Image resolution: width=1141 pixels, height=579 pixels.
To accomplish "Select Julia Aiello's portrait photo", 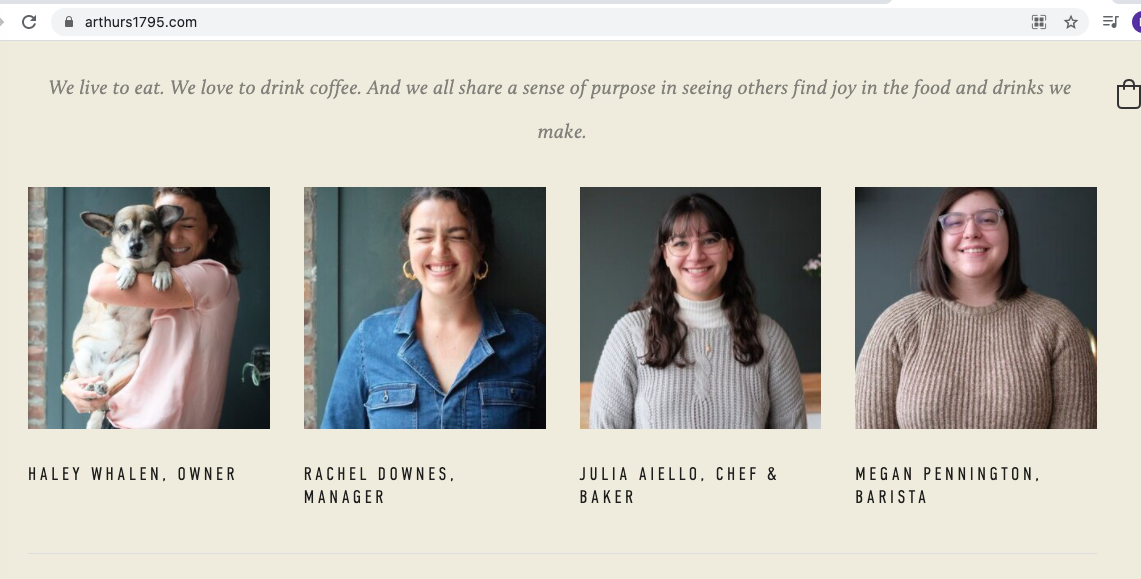I will pos(700,308).
